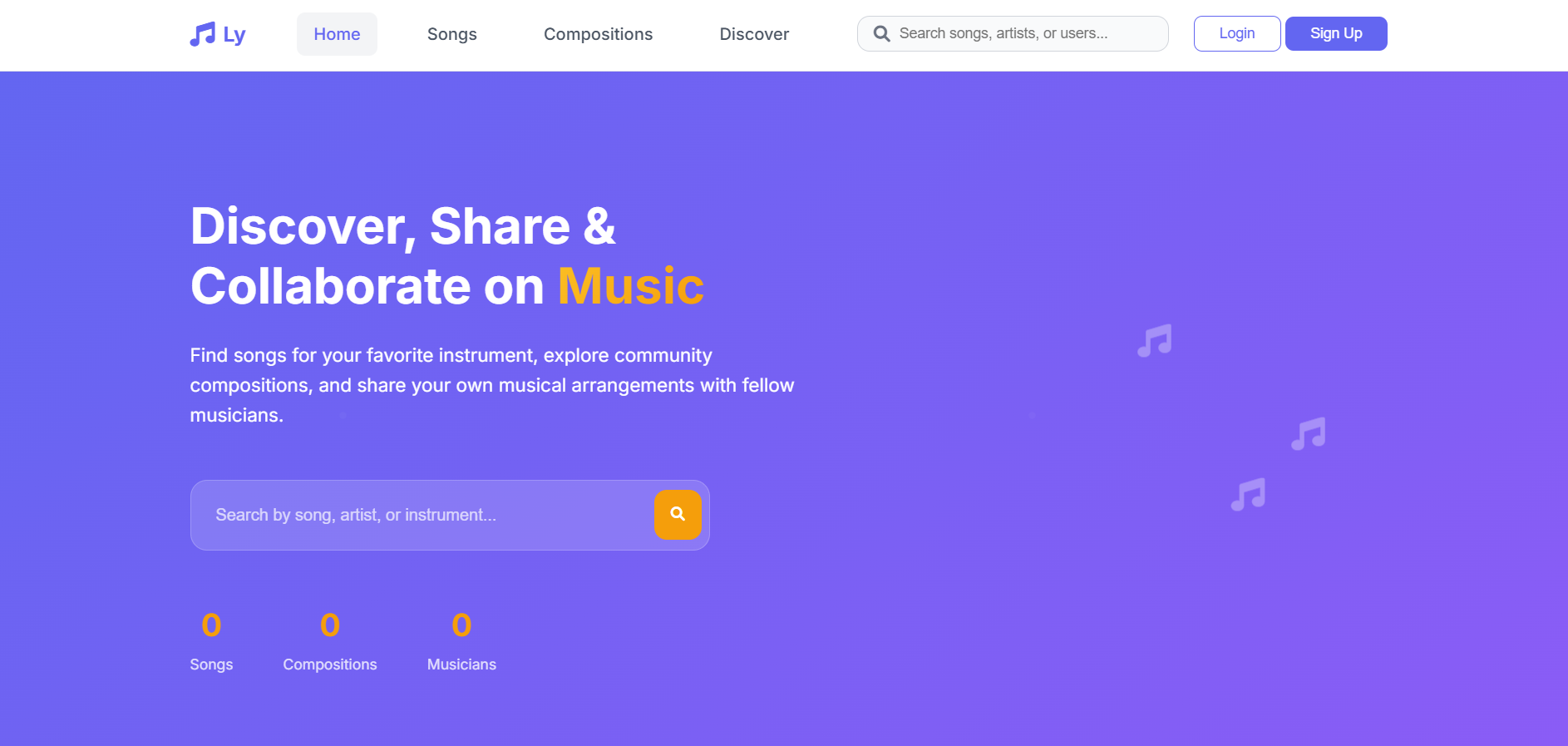Click the small music note near the bottom right
The width and height of the screenshot is (1568, 746).
pos(1249,494)
